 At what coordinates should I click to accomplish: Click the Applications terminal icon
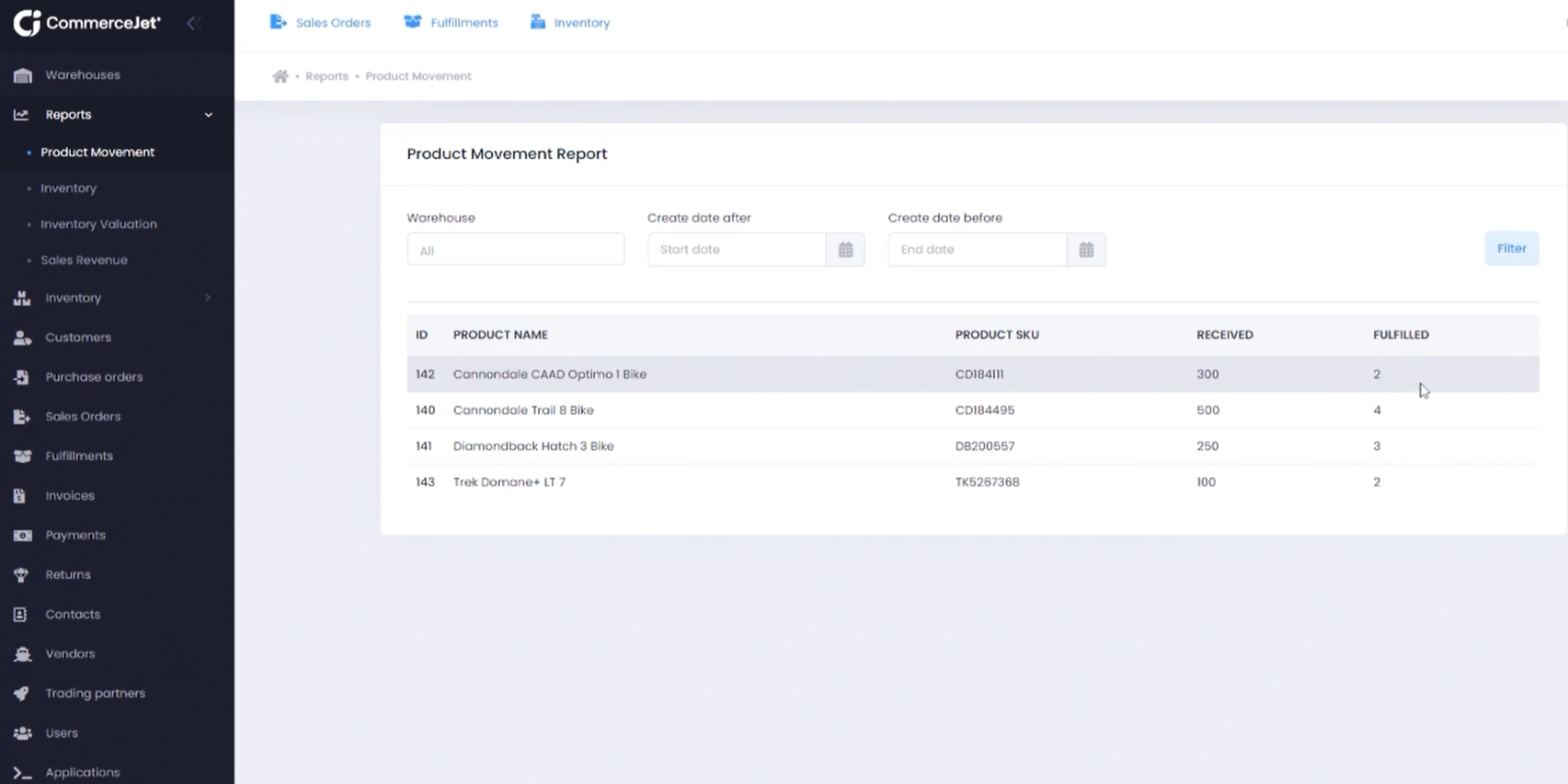coord(22,773)
